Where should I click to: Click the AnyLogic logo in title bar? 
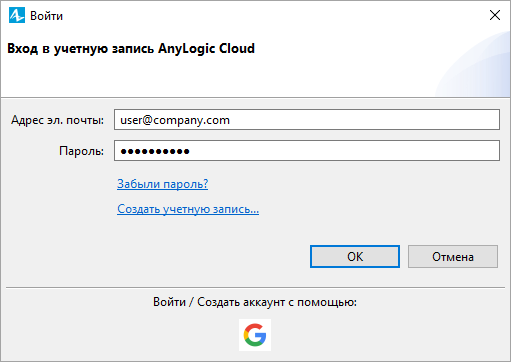tap(17, 15)
